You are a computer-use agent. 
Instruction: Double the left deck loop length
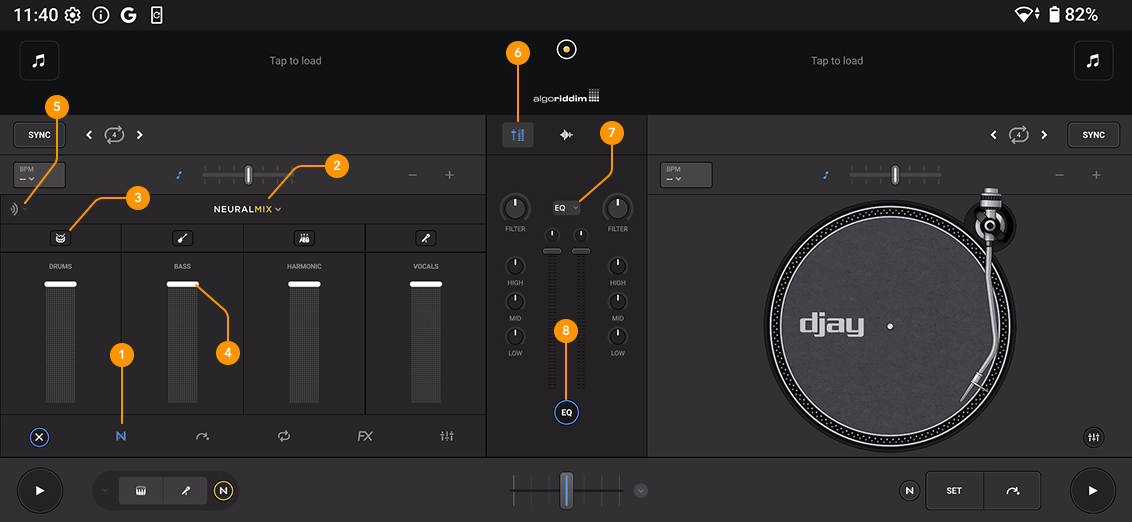click(139, 135)
